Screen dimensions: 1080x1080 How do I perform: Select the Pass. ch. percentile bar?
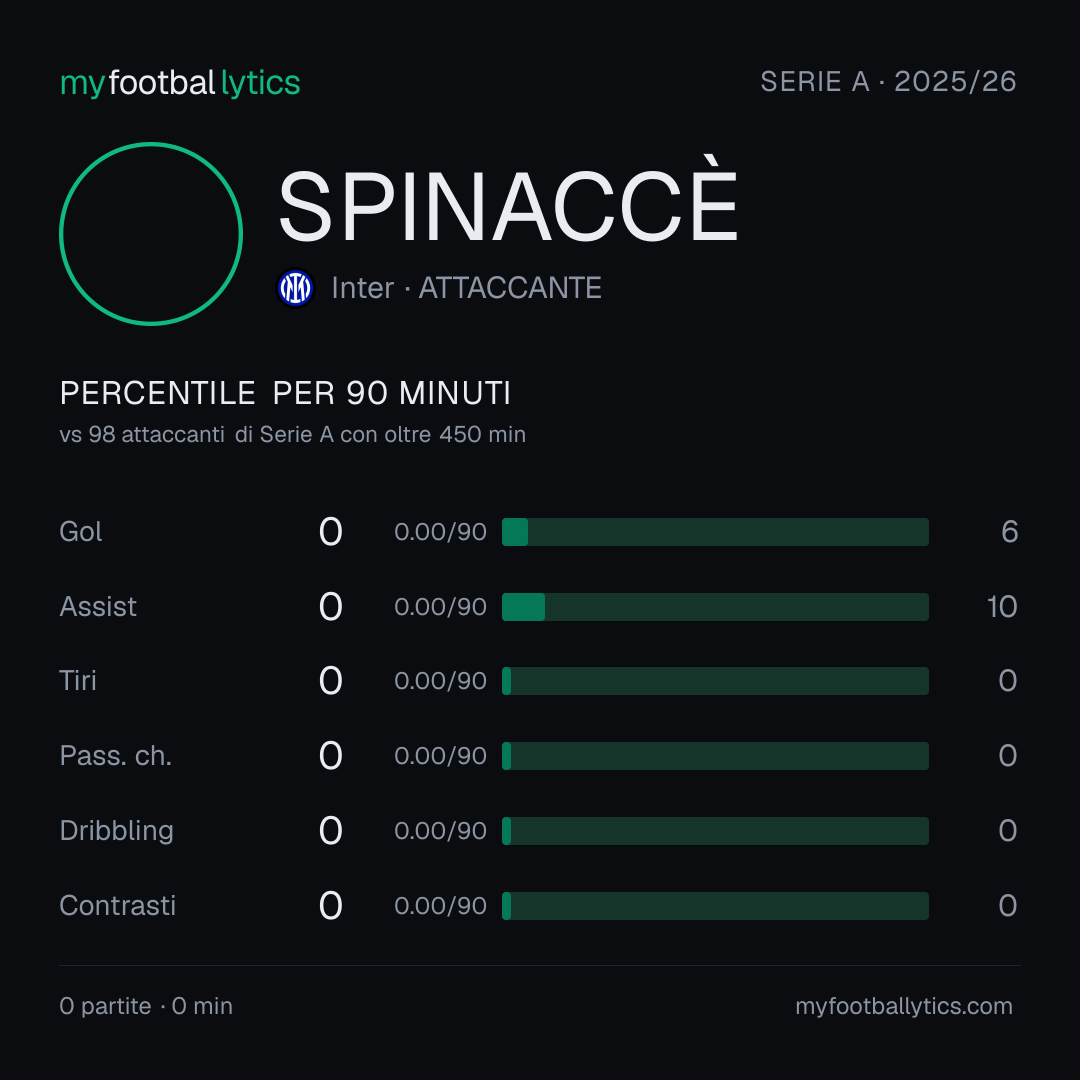click(x=715, y=756)
